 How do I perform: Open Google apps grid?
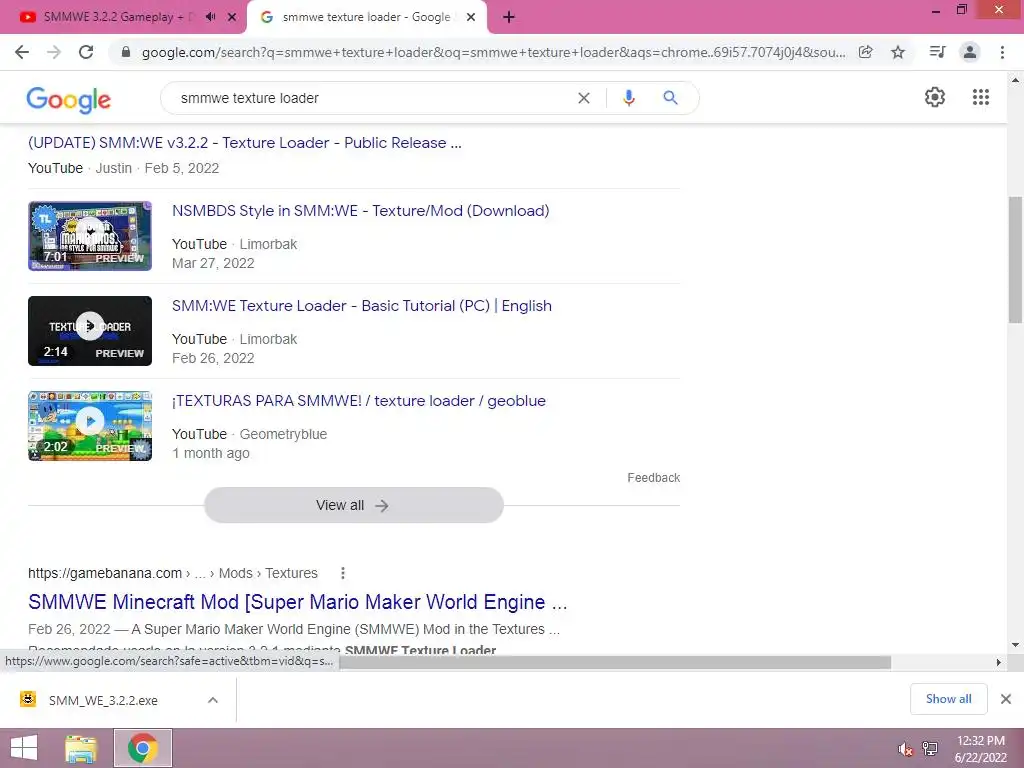click(x=981, y=97)
